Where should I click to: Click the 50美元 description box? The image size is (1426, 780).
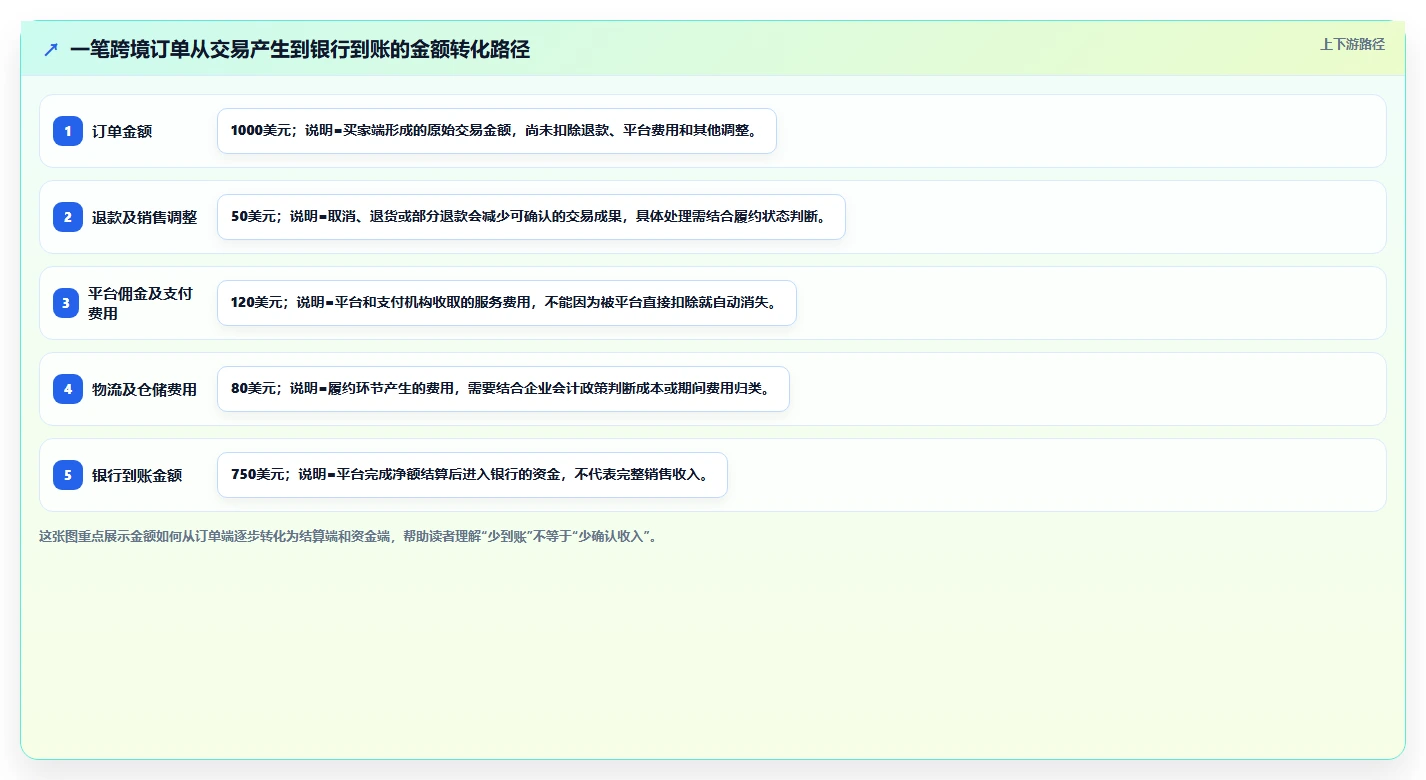(x=531, y=217)
